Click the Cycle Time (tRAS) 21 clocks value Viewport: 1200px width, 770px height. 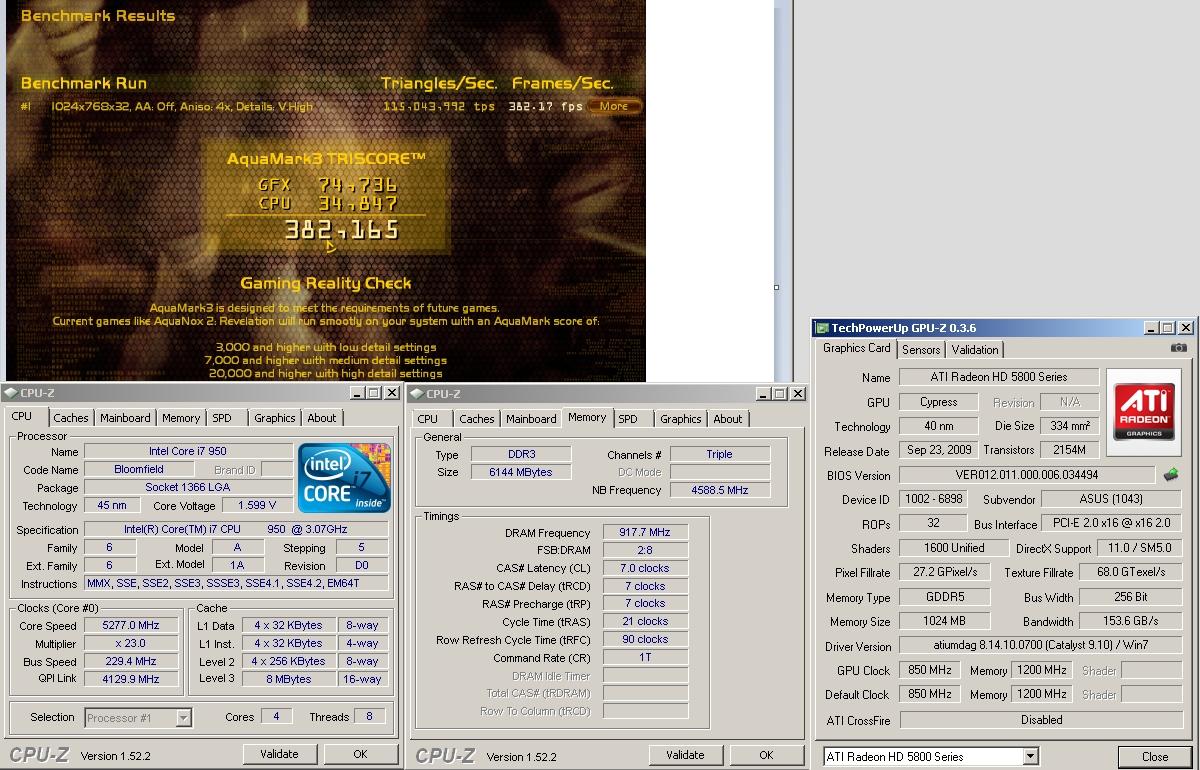645,621
